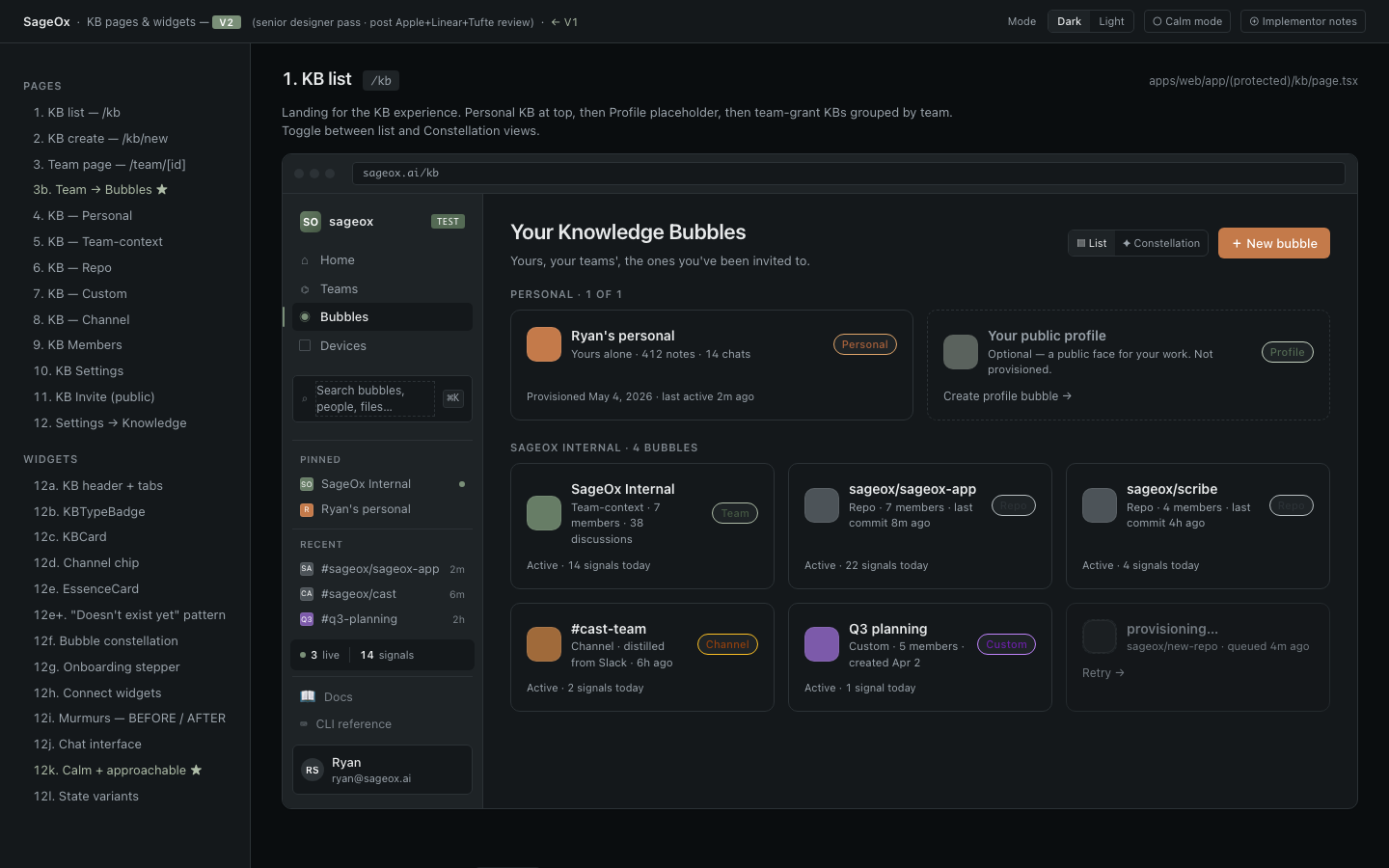Switch to List view
The height and width of the screenshot is (868, 1389).
pyautogui.click(x=1092, y=243)
